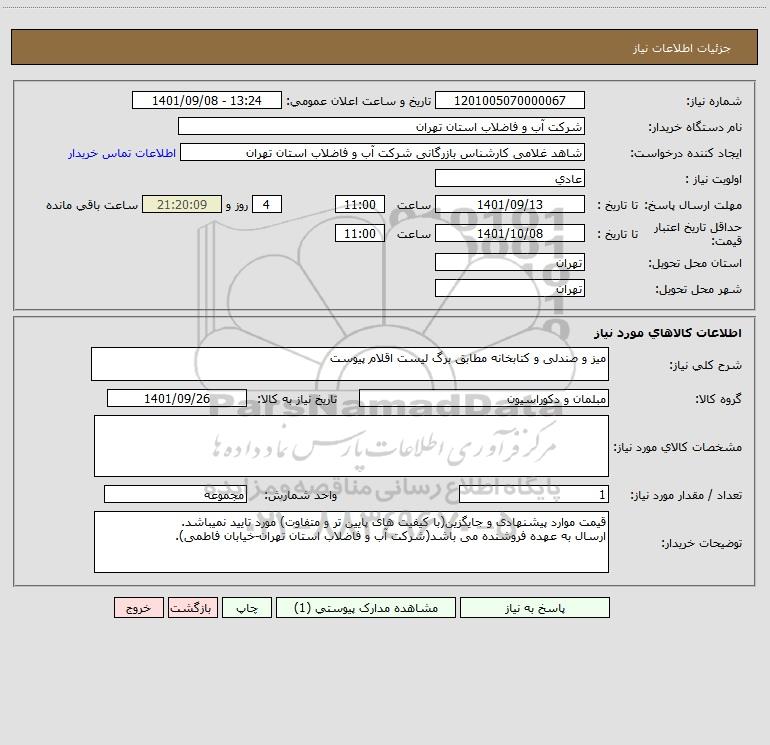Viewport: 770px width, 745px height.
Task: Click response deadline date 1401/09/13
Action: [x=510, y=204]
